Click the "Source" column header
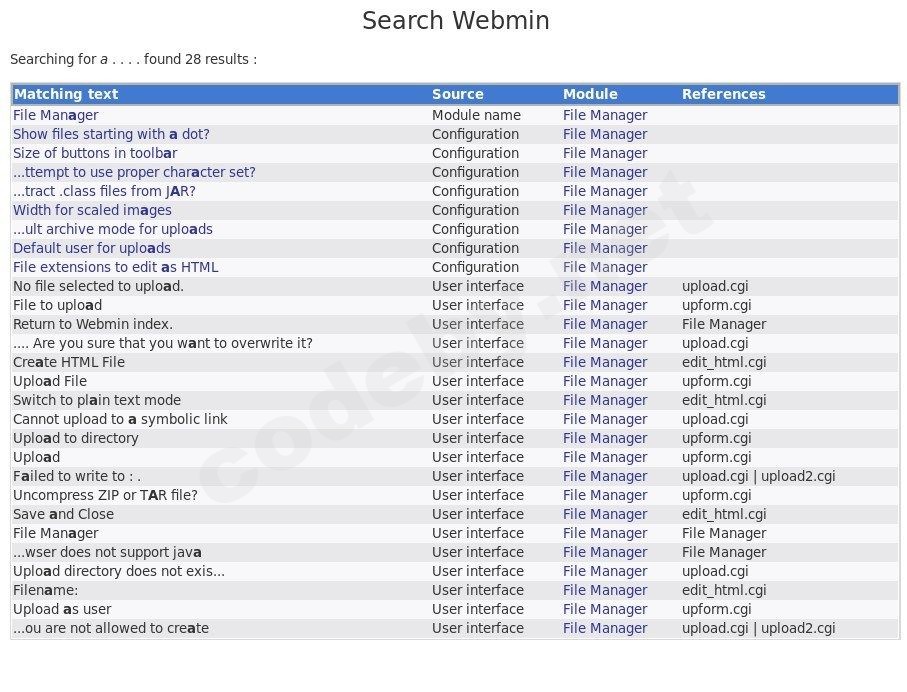Image resolution: width=907 pixels, height=692 pixels. coord(458,94)
